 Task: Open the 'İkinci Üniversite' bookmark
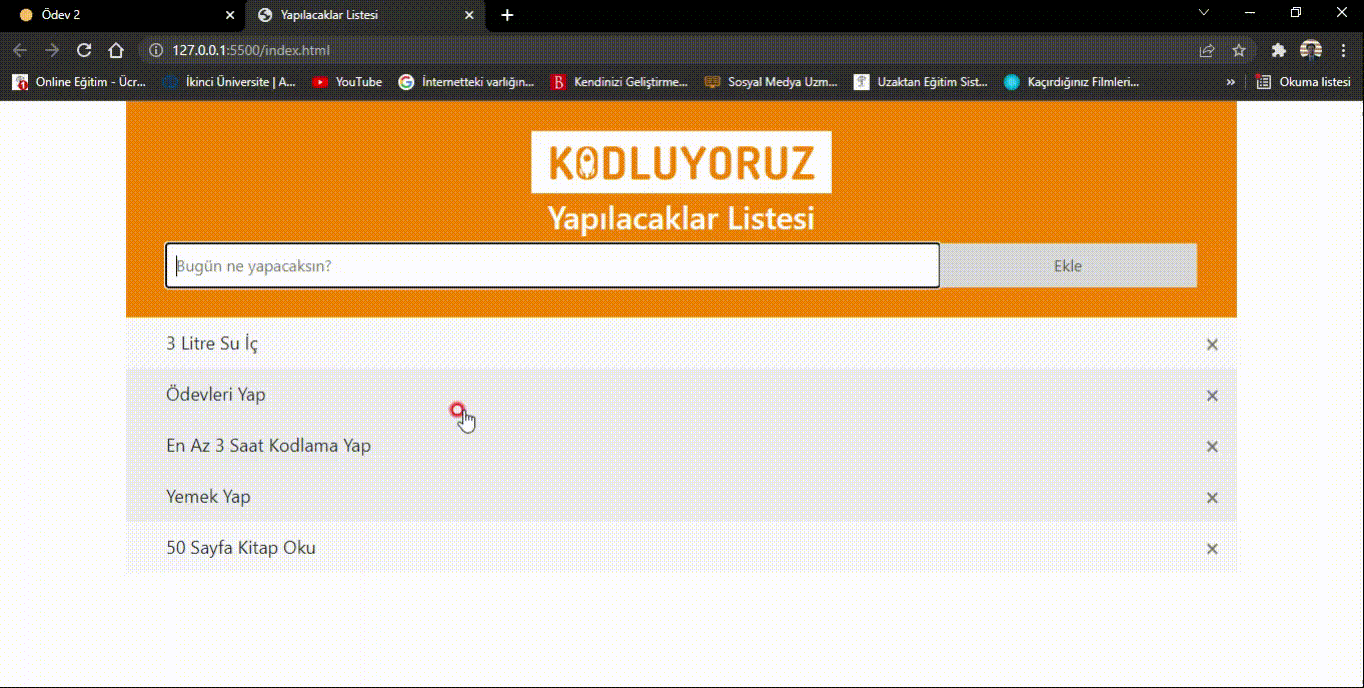(229, 82)
